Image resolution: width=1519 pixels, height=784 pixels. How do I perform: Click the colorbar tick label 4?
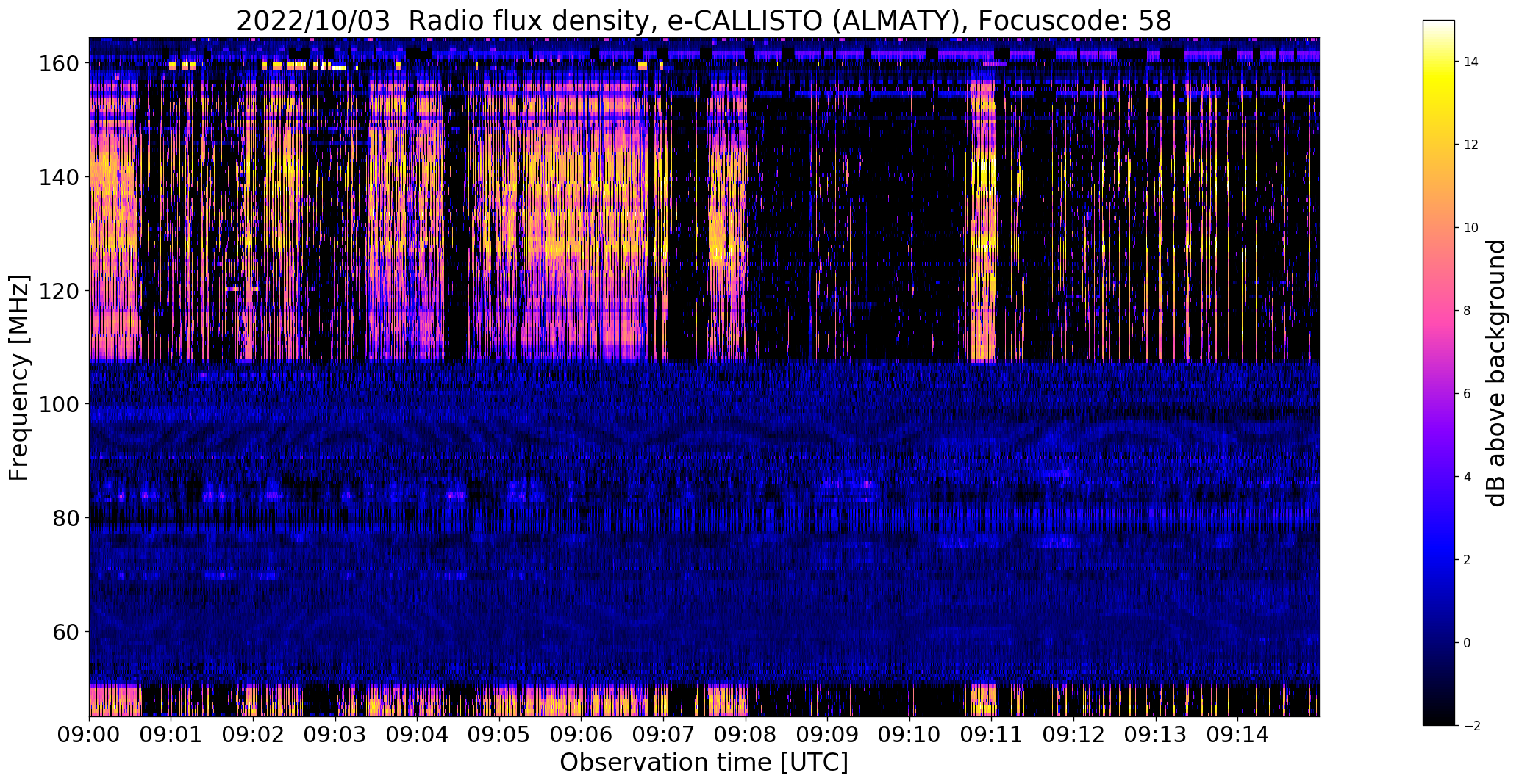(1468, 477)
